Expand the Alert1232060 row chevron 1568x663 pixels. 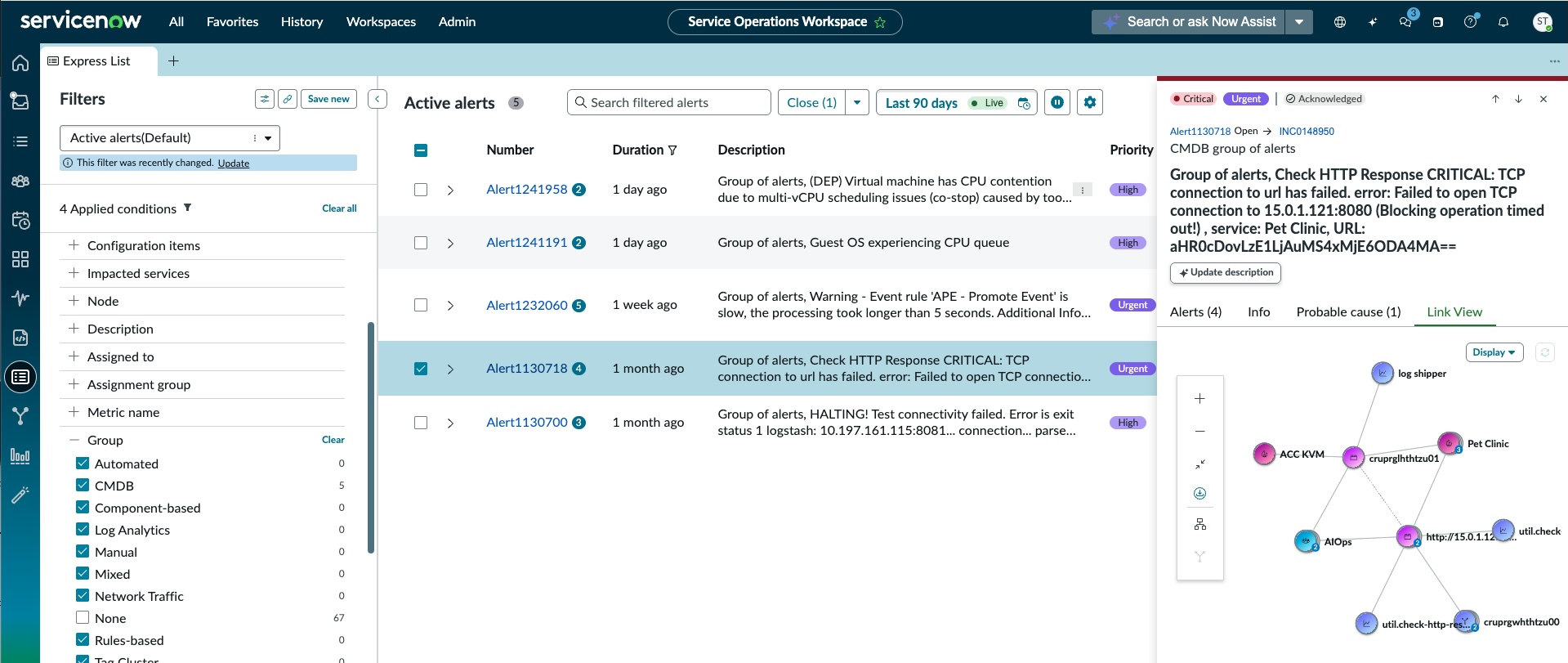point(450,305)
